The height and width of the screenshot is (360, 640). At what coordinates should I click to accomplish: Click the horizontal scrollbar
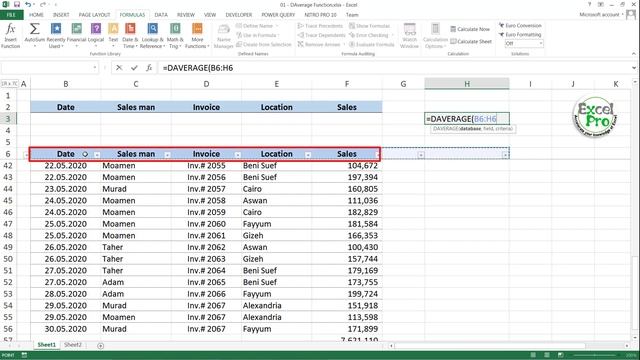[490, 346]
